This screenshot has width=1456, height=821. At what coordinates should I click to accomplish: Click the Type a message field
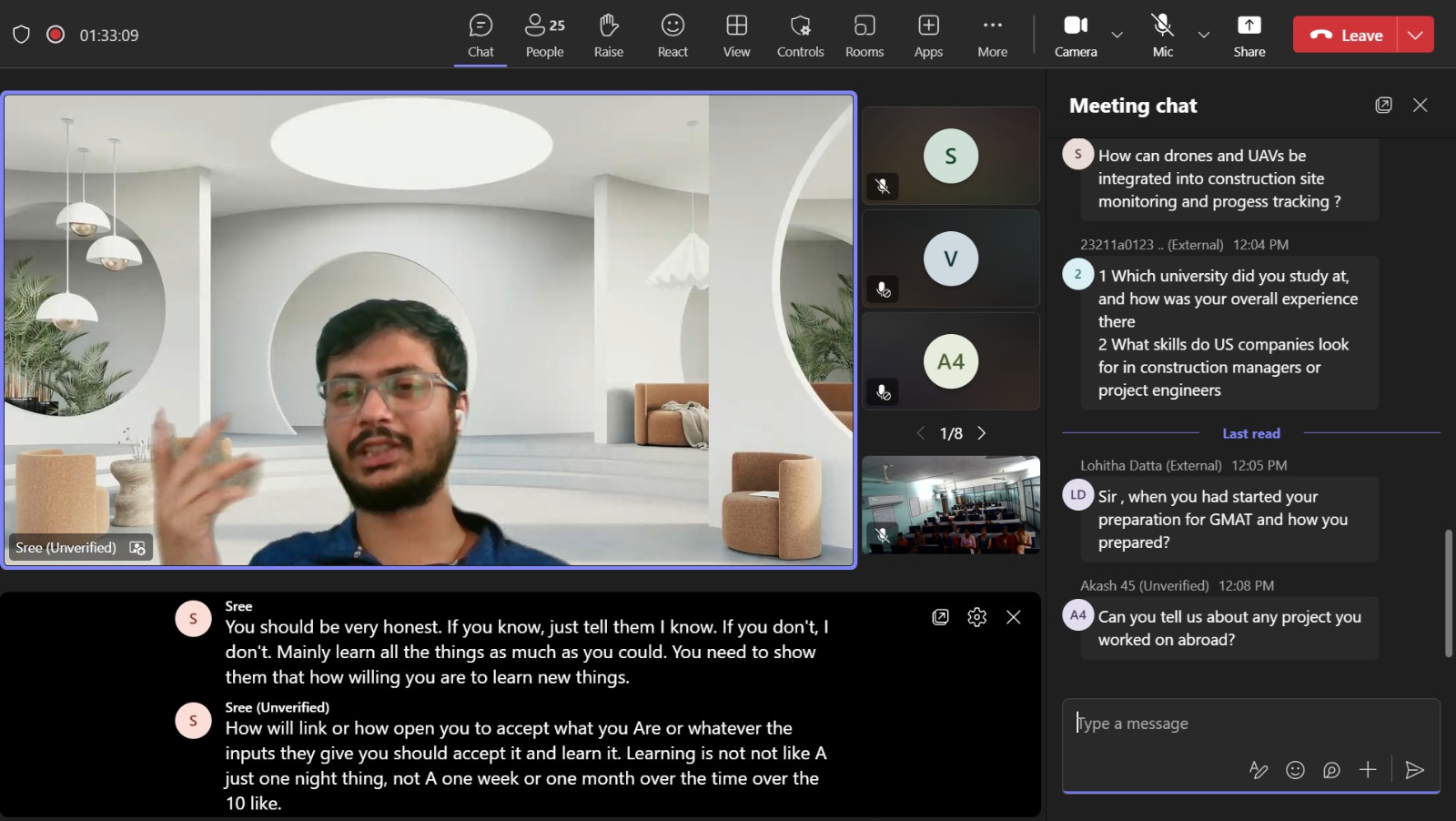[1249, 725]
